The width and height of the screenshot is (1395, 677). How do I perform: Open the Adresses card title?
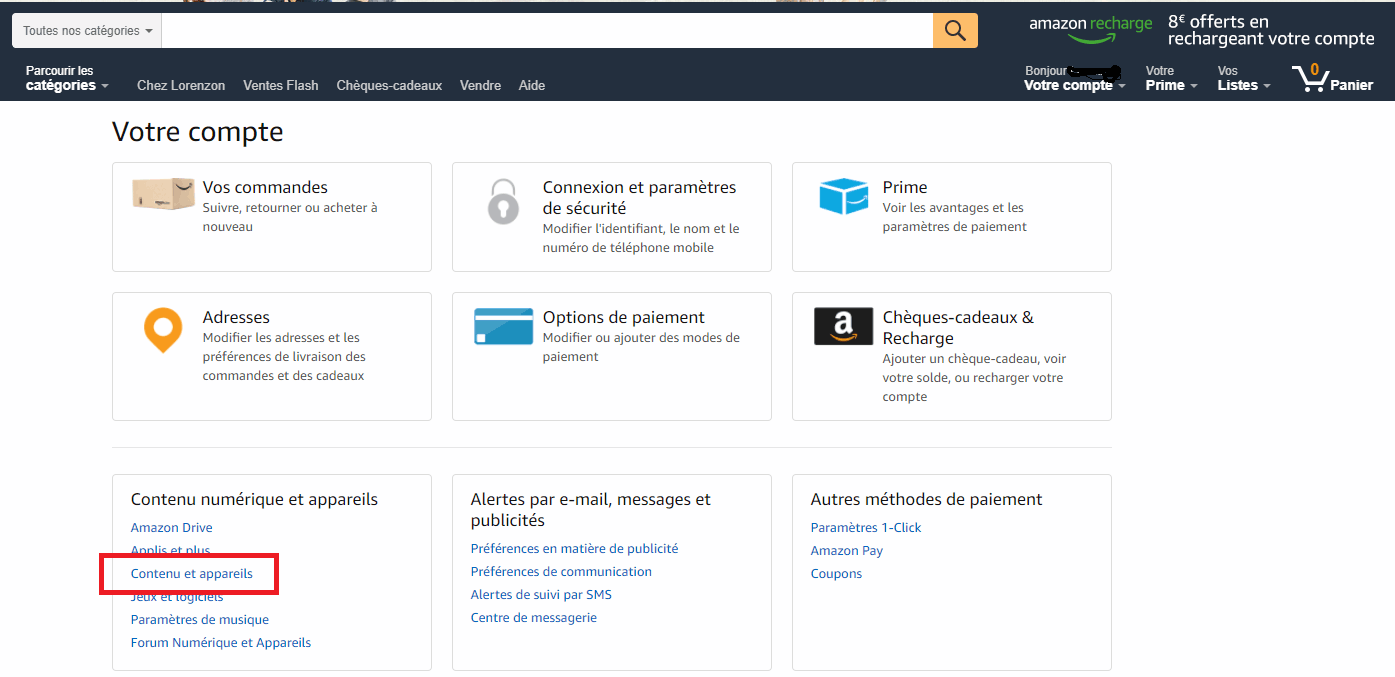point(236,317)
